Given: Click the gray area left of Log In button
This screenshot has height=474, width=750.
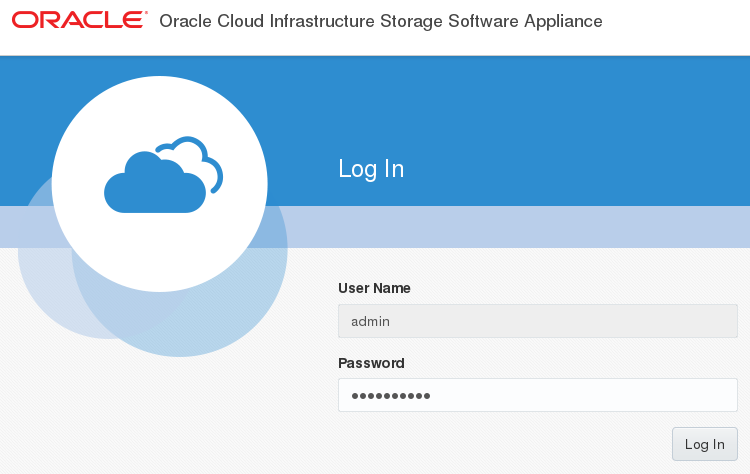Looking at the screenshot, I should point(500,444).
